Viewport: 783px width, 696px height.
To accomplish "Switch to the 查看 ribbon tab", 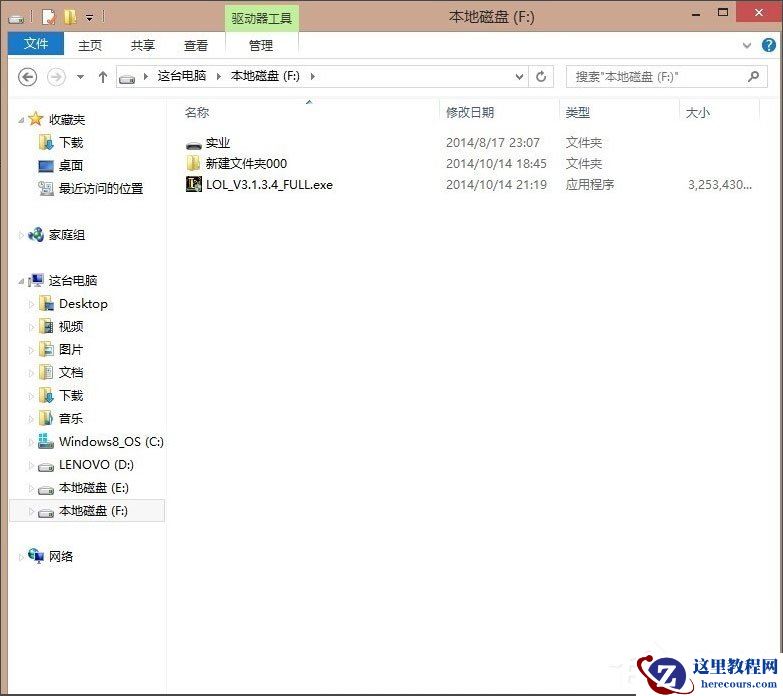I will [196, 45].
